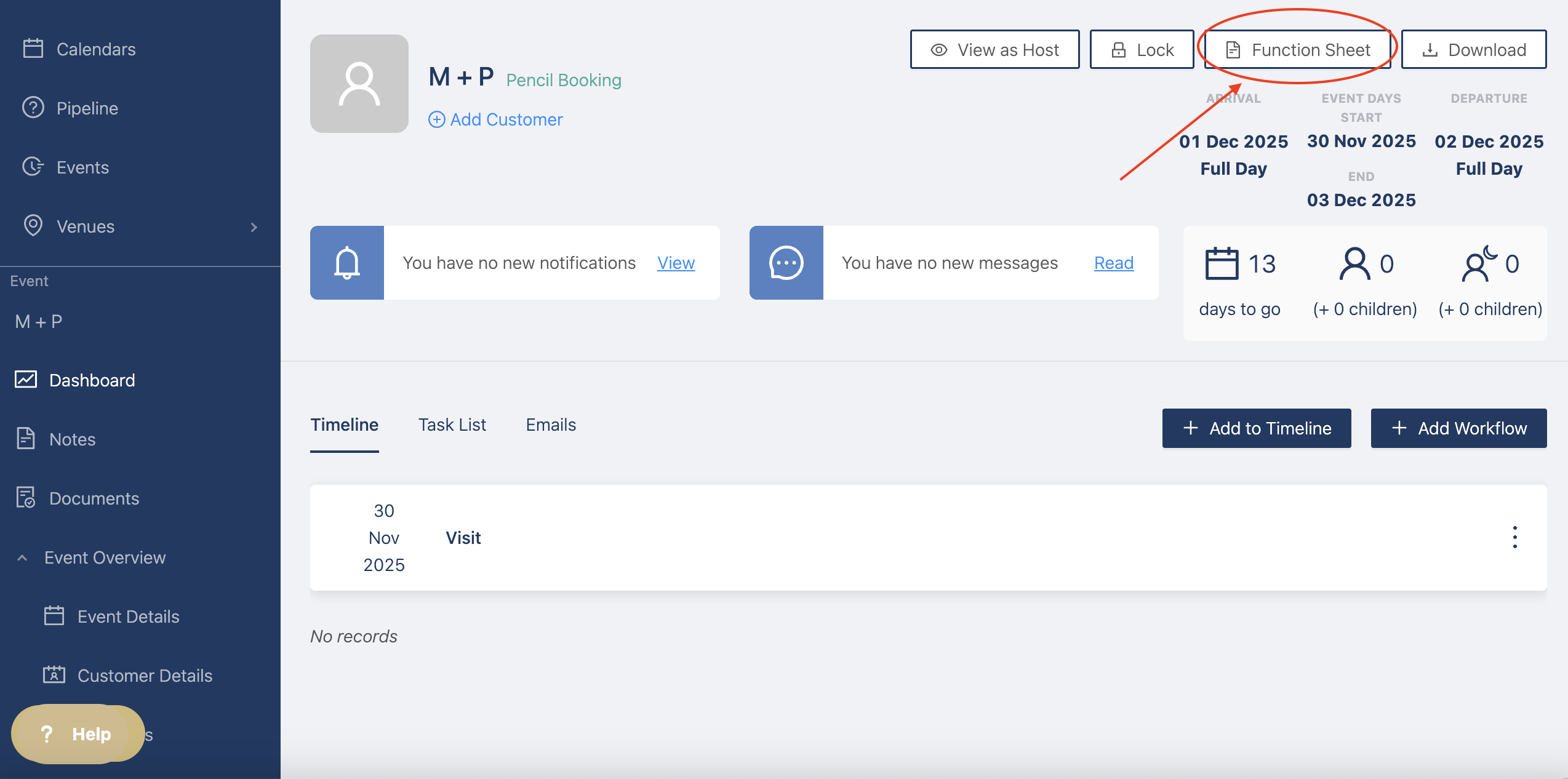Open the Documents sidebar section

[x=94, y=498]
